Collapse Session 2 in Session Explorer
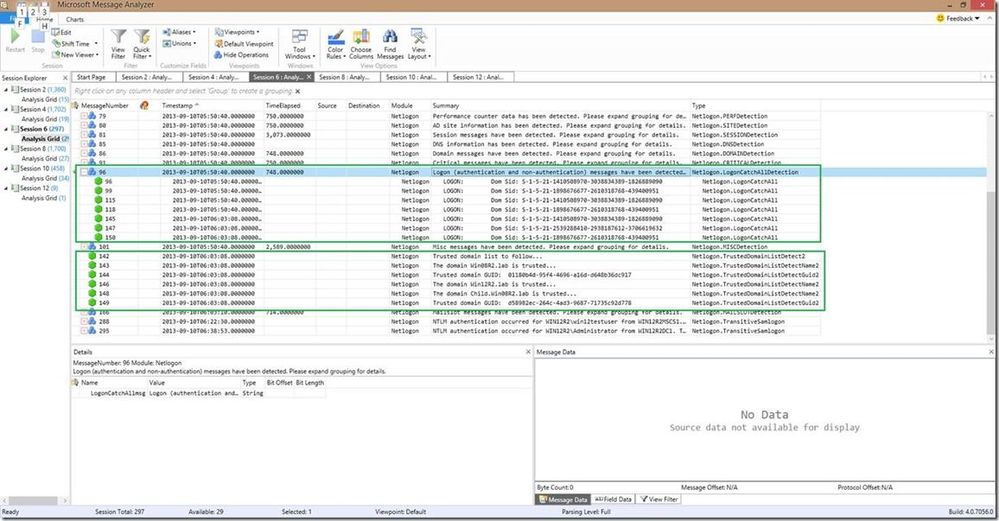999x521 pixels. (6, 90)
